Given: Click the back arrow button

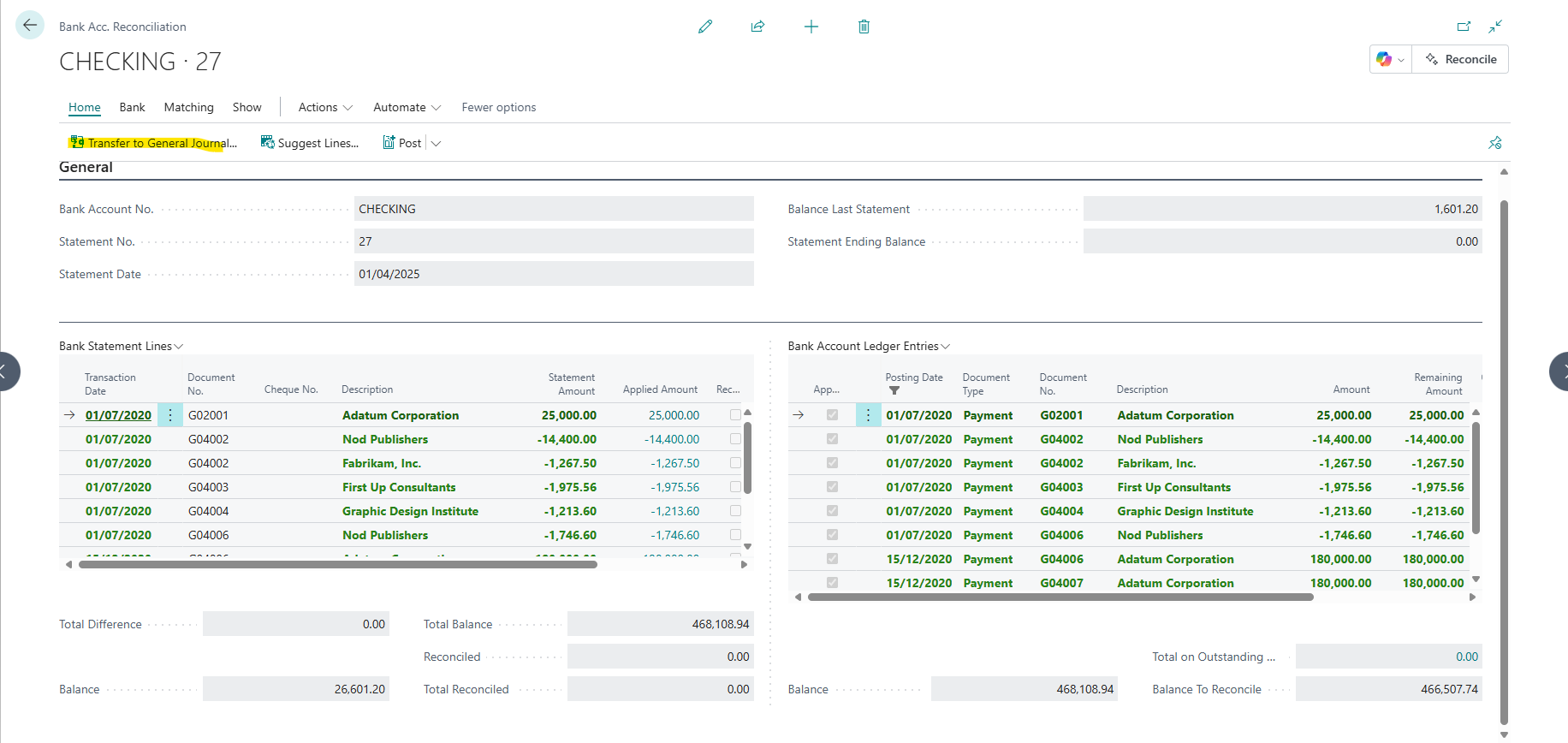Looking at the screenshot, I should (30, 26).
